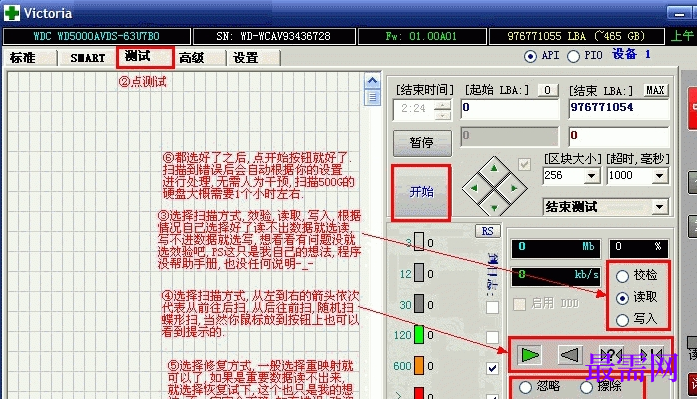
Task: Click the right arrow in diamond navigator
Action: point(514,188)
